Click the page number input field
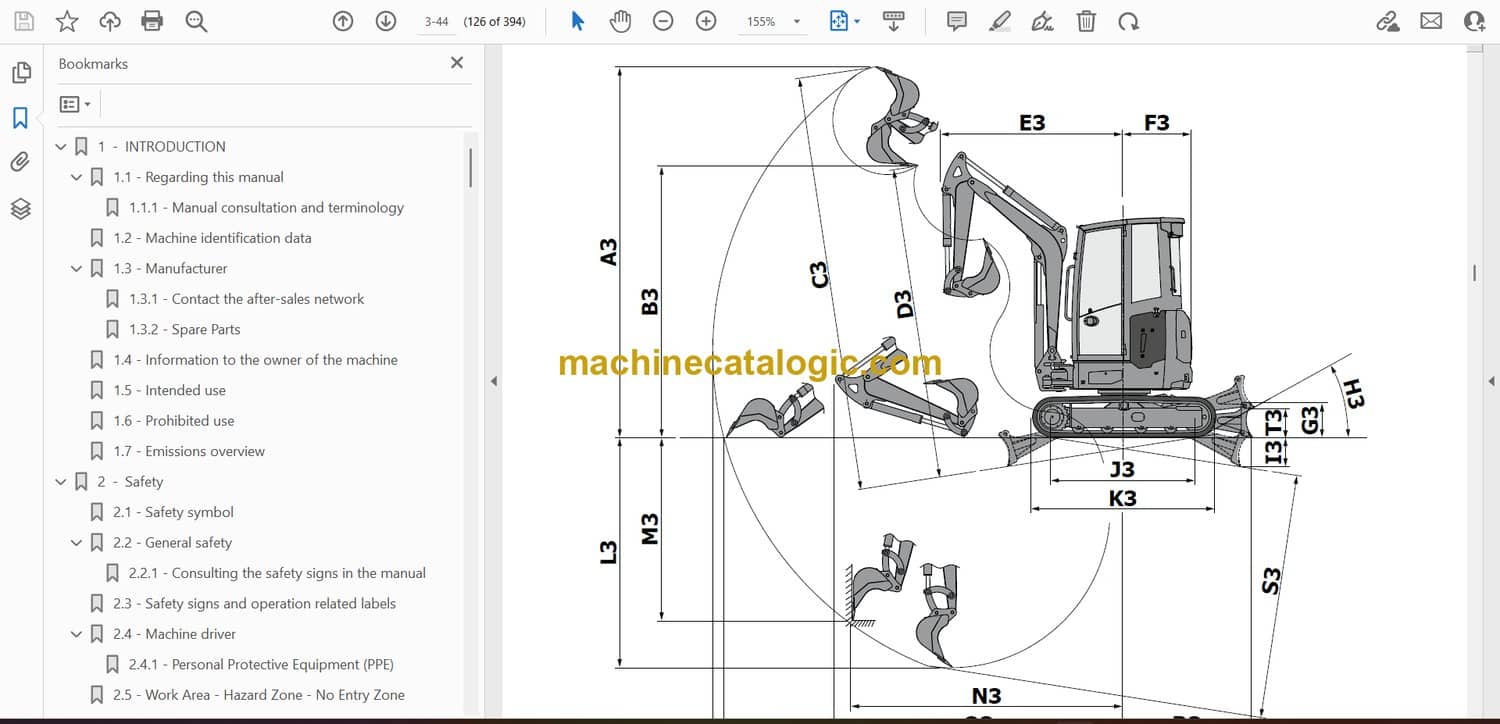The height and width of the screenshot is (724, 1500). pos(436,21)
